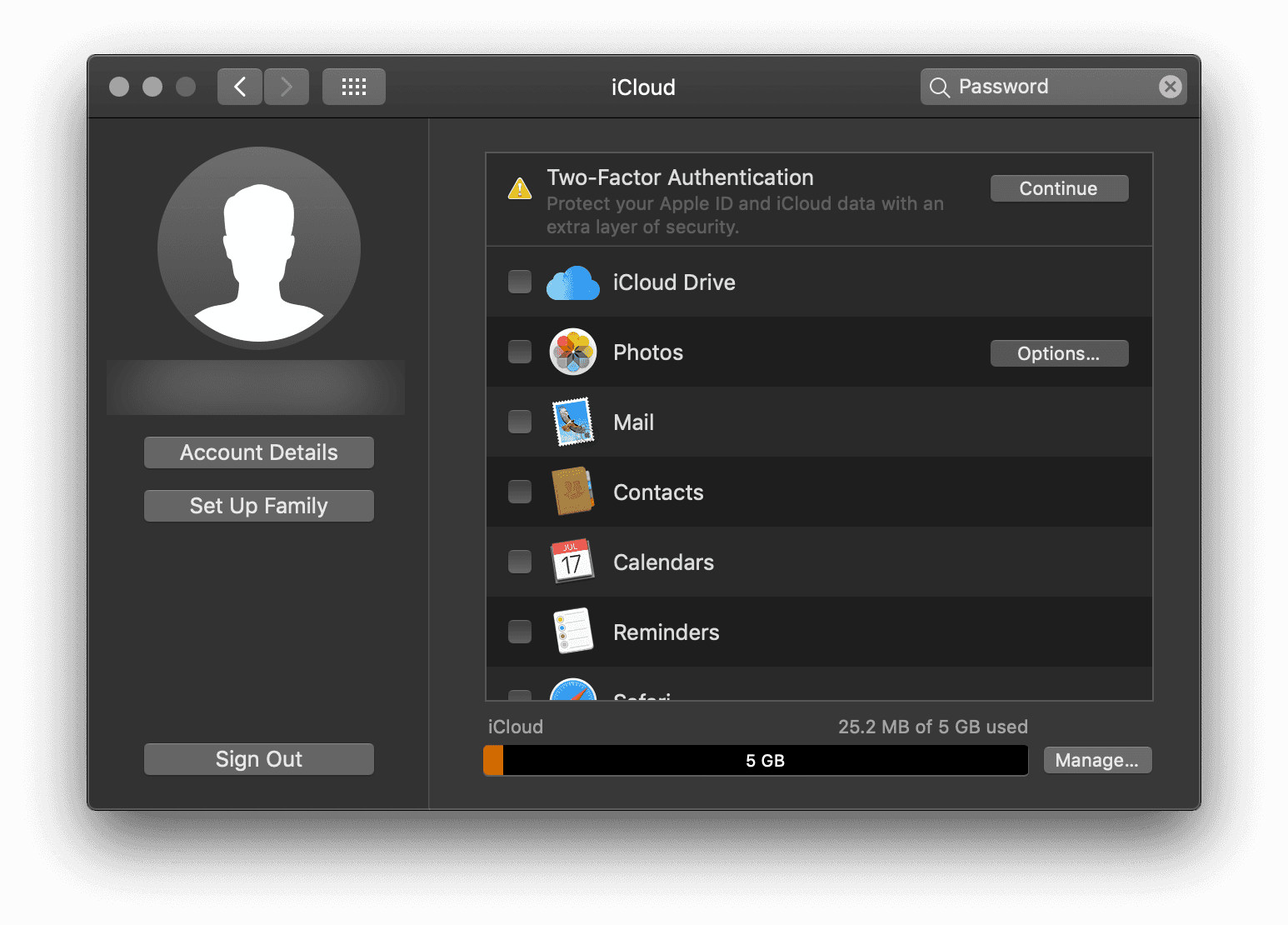Click the iCloud Drive cloud icon
Viewport: 1288px width, 925px height.
pyautogui.click(x=572, y=283)
